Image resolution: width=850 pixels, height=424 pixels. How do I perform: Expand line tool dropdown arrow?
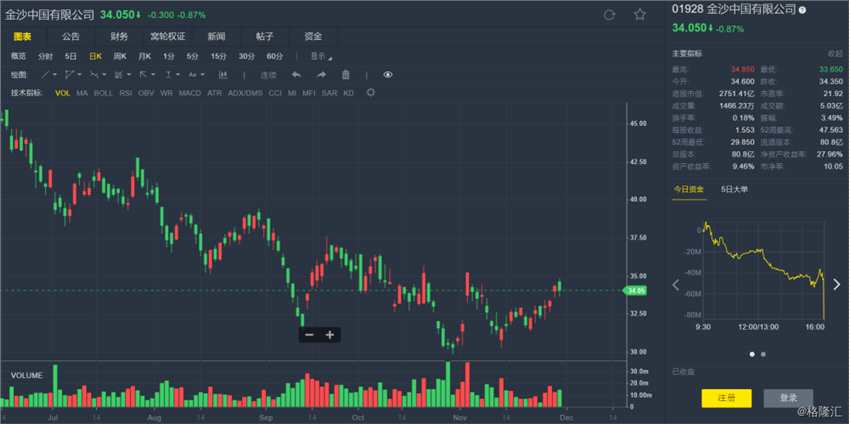tap(55, 75)
